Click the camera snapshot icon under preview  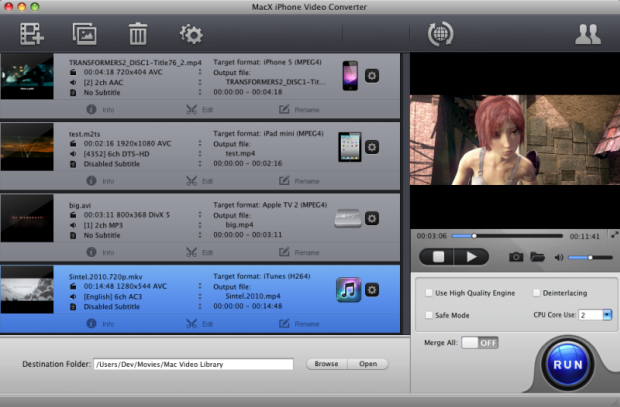(516, 257)
